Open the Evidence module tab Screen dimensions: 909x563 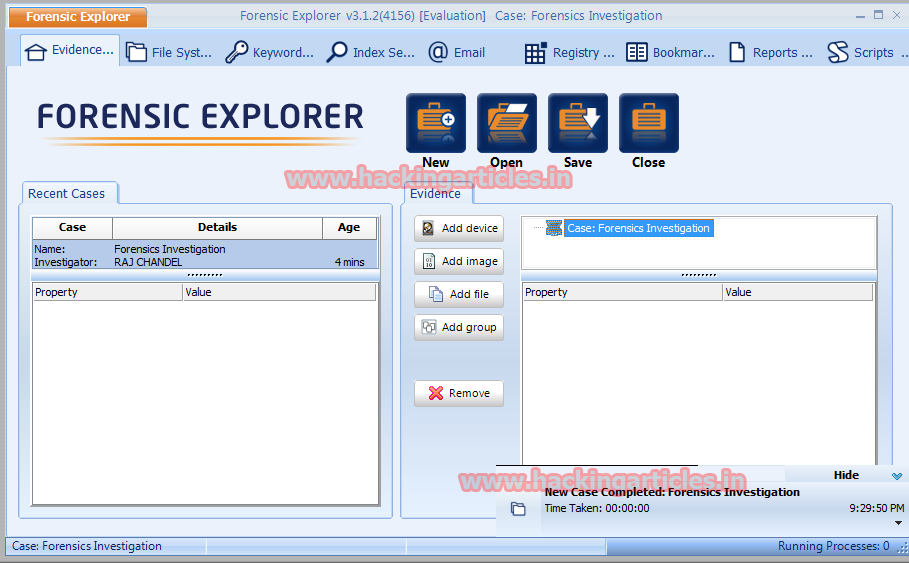point(70,51)
